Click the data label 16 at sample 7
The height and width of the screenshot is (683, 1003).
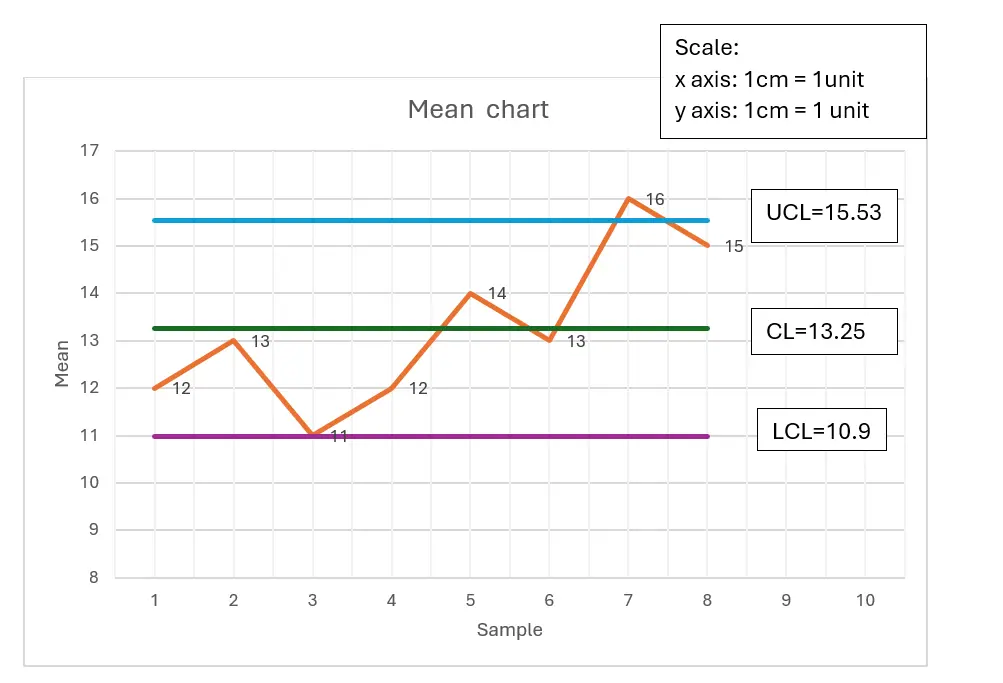point(655,200)
